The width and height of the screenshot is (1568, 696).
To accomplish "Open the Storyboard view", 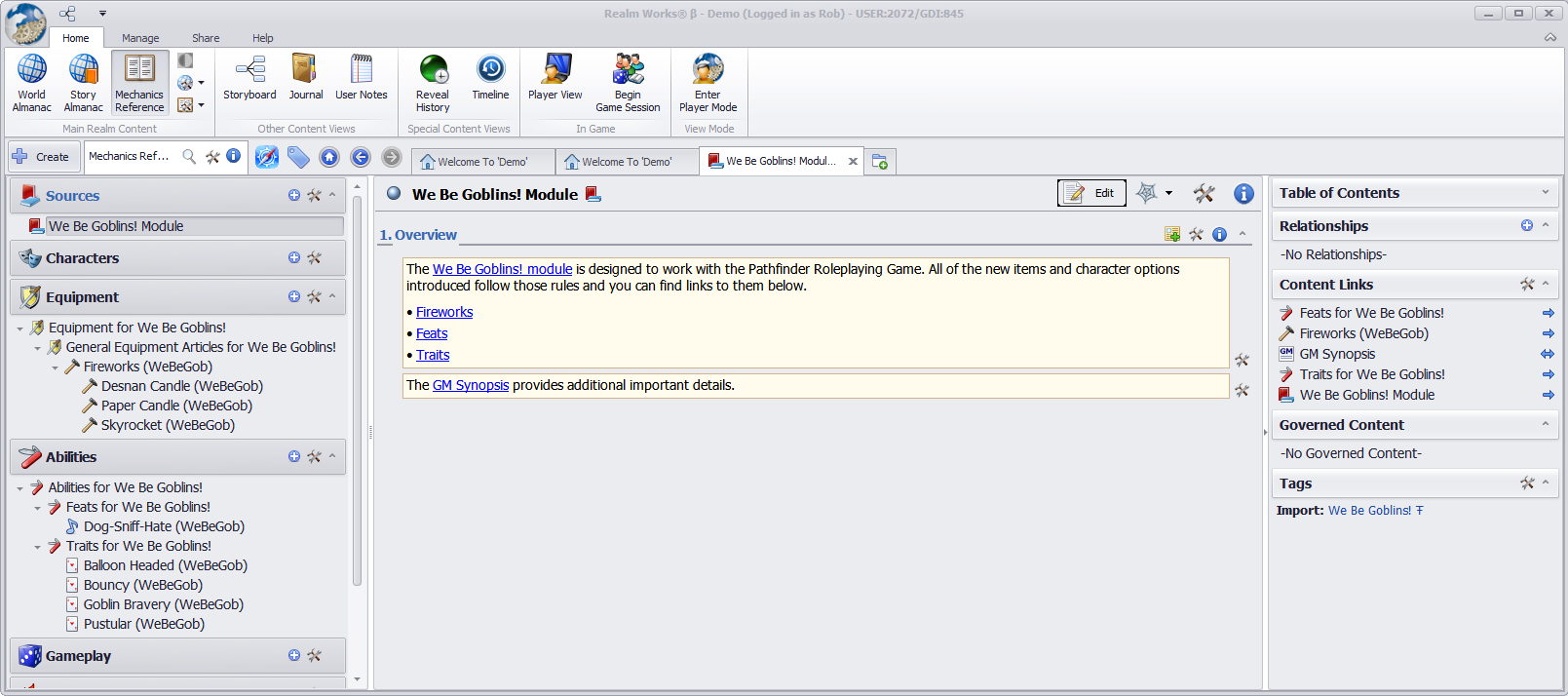I will click(249, 78).
